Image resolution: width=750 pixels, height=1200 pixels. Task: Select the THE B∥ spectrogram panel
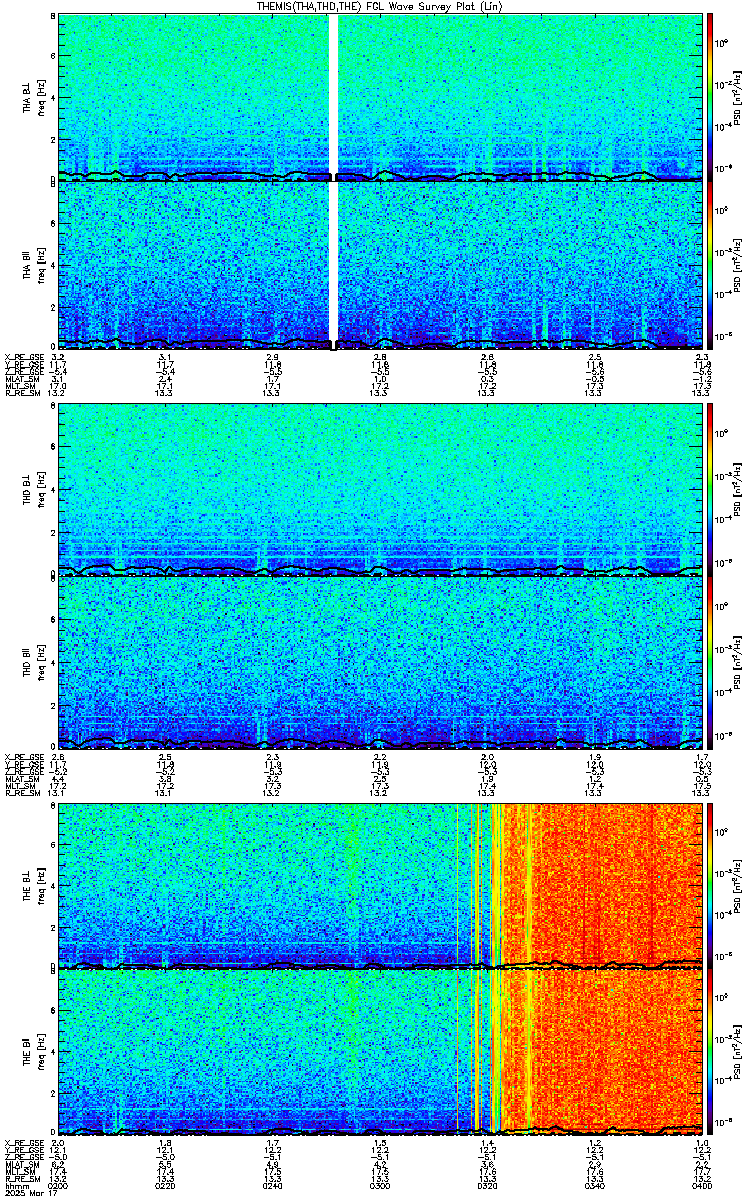379,1052
